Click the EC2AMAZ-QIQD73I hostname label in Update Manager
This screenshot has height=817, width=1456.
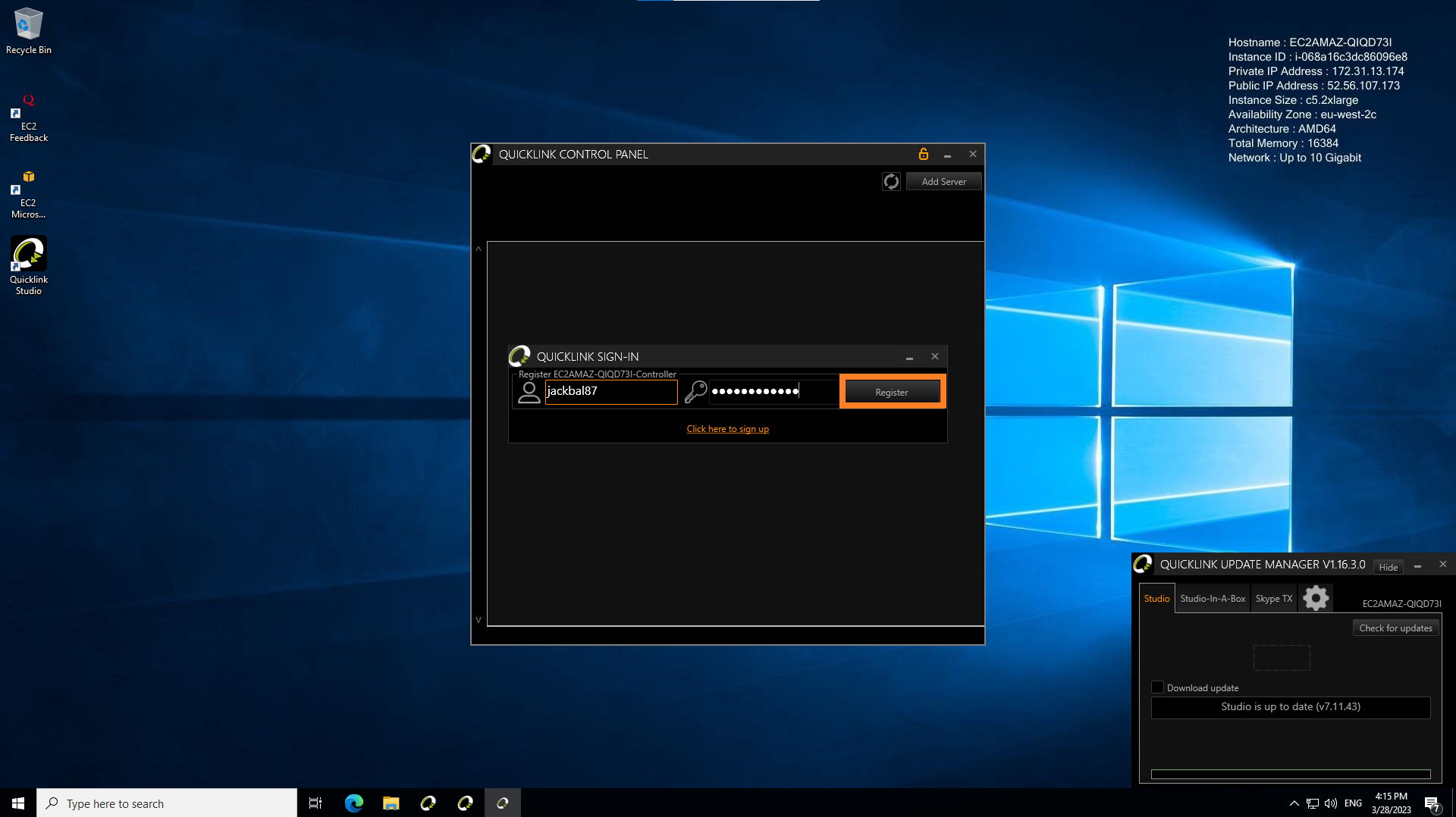1401,604
